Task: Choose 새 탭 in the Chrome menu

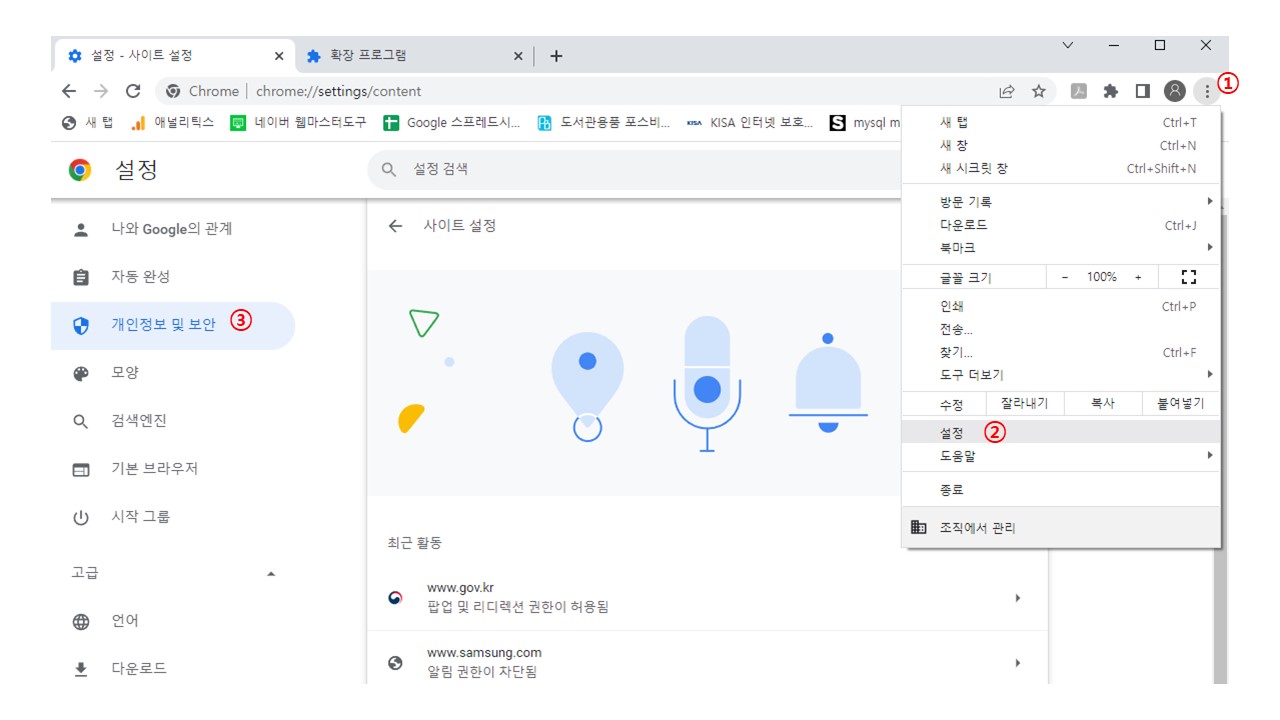Action: 1061,122
